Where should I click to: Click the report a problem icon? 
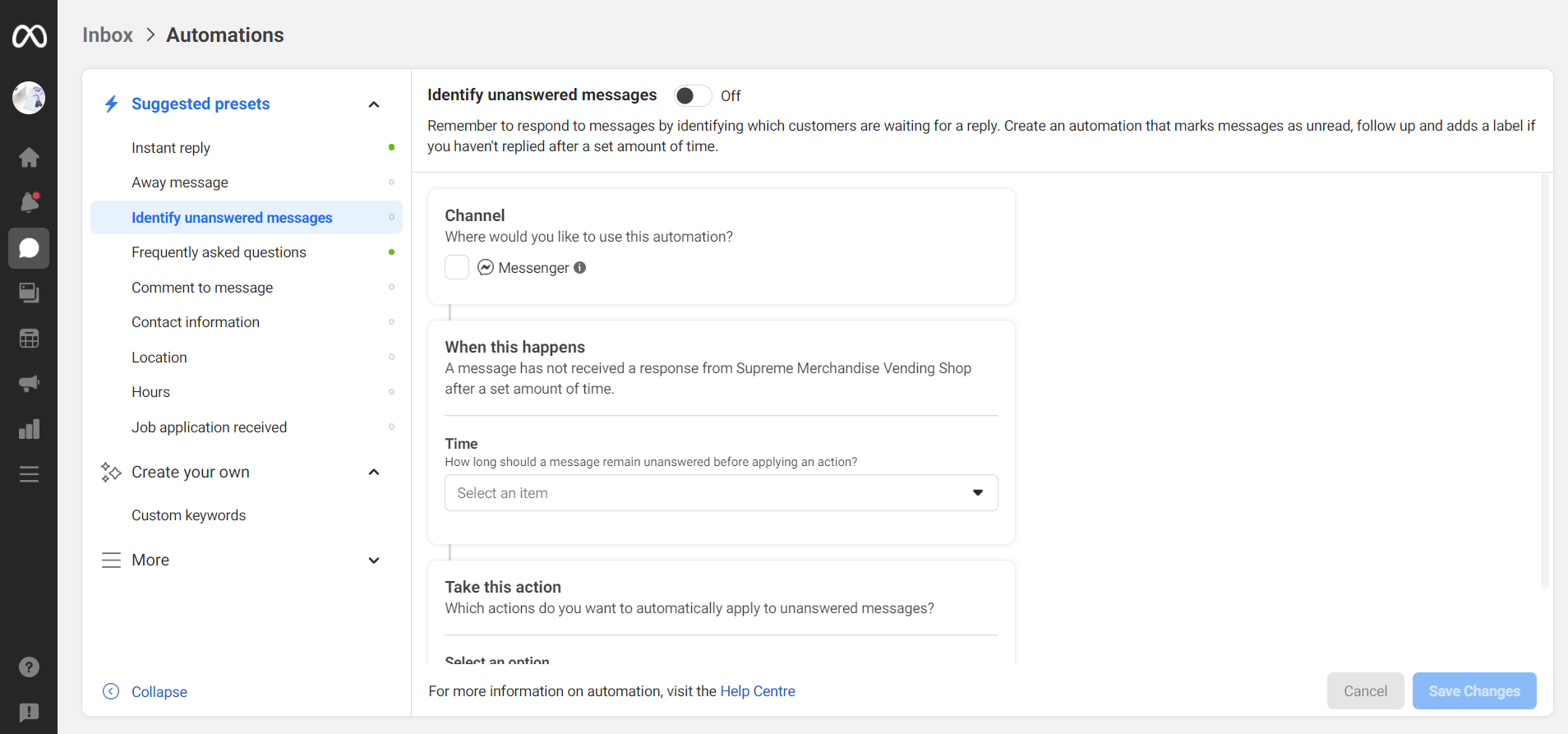29,712
